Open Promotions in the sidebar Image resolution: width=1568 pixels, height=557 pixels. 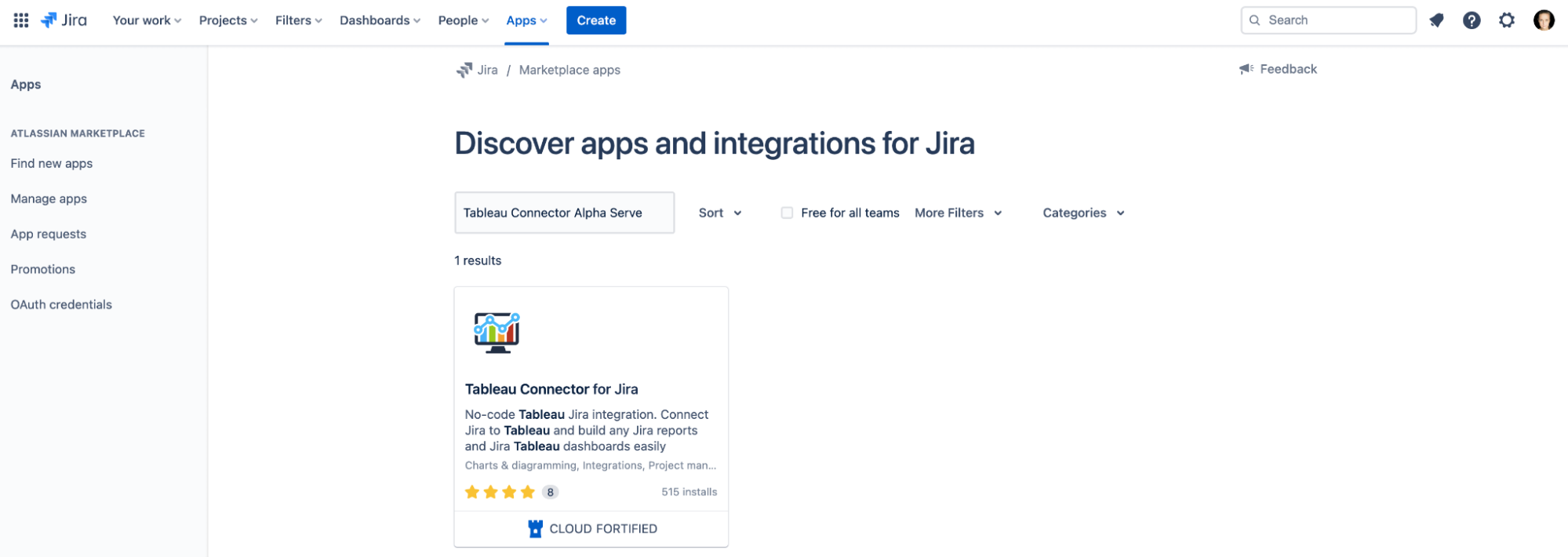tap(43, 269)
